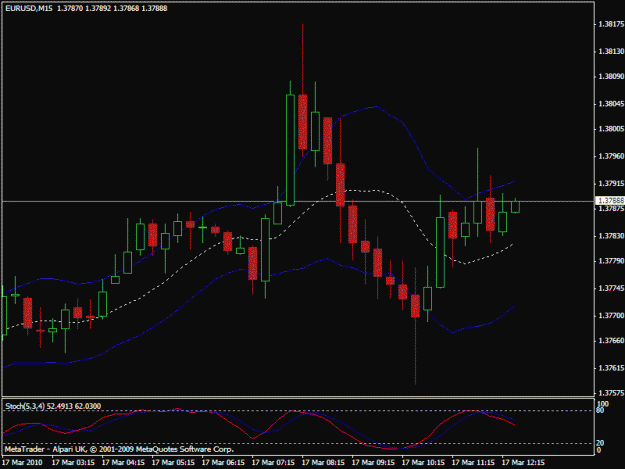Click the 1.38045 price axis label
The width and height of the screenshot is (625, 469).
point(611,104)
